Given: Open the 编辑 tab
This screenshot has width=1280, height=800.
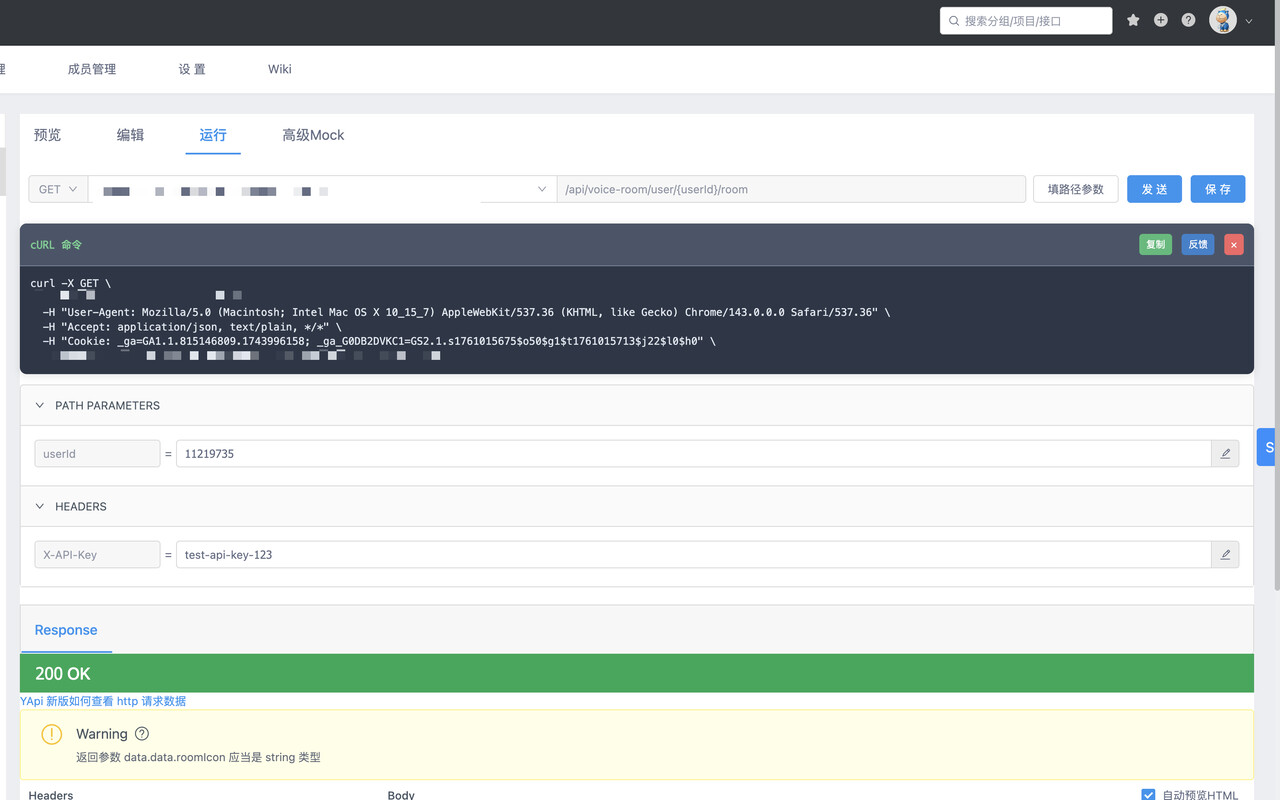Looking at the screenshot, I should pos(130,135).
